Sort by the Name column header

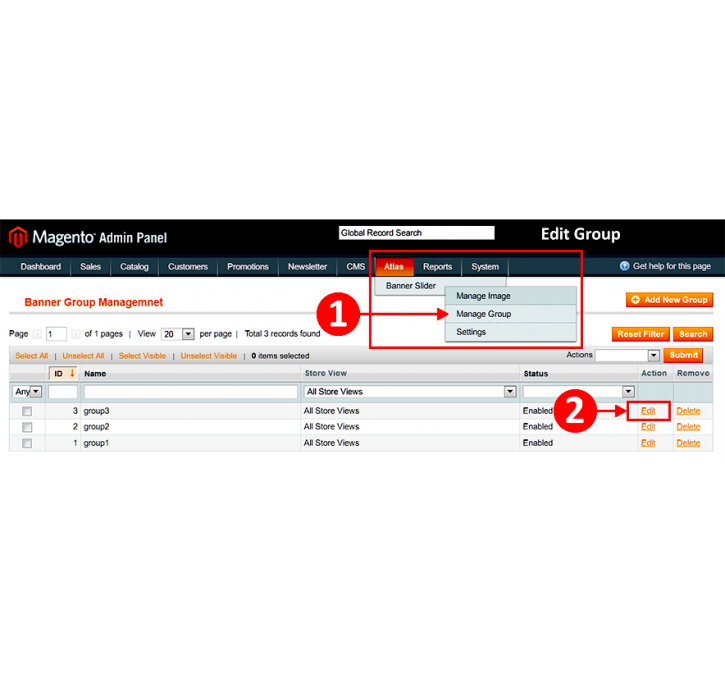click(x=95, y=374)
